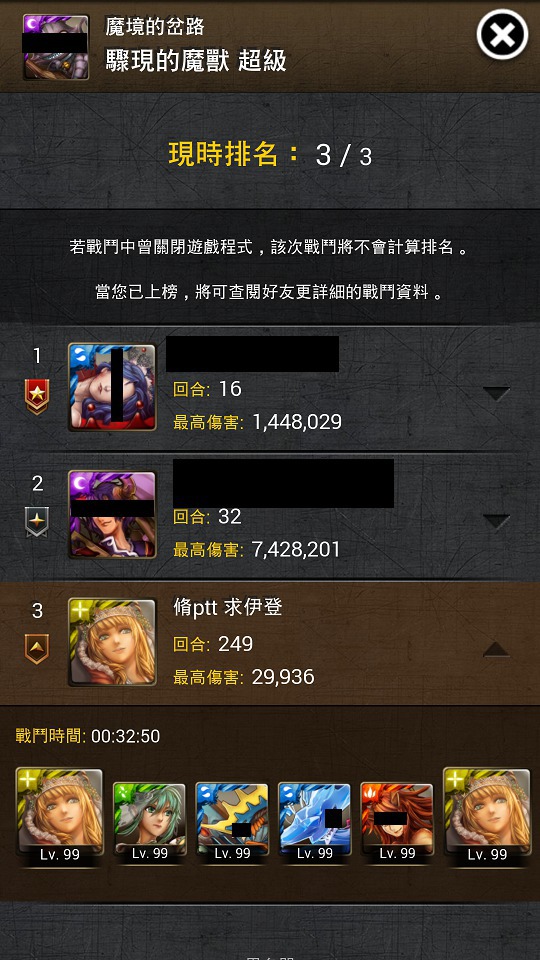540x960 pixels.
Task: Tap the 現時排名 3 / 3 heading
Action: point(270,155)
